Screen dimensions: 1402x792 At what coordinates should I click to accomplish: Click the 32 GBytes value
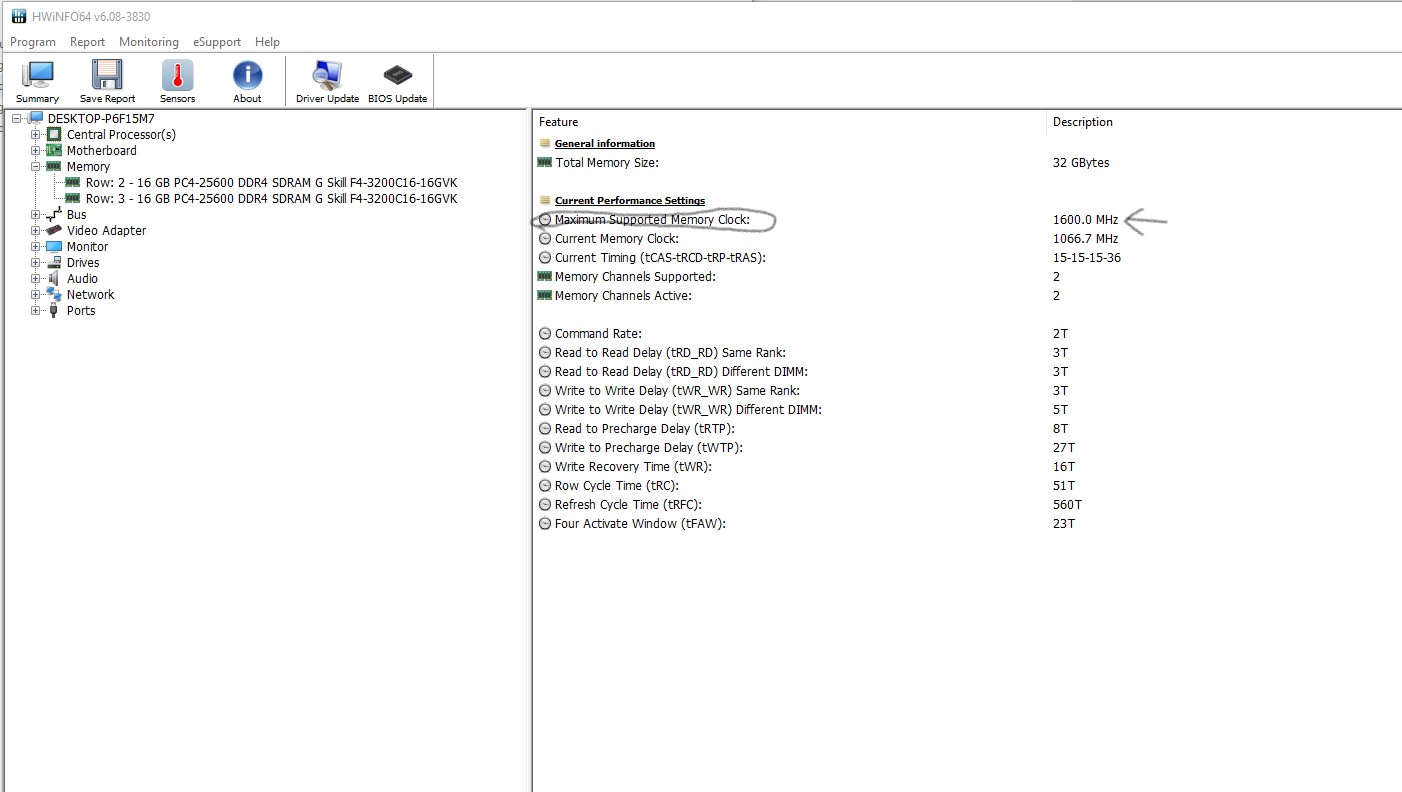pos(1081,162)
